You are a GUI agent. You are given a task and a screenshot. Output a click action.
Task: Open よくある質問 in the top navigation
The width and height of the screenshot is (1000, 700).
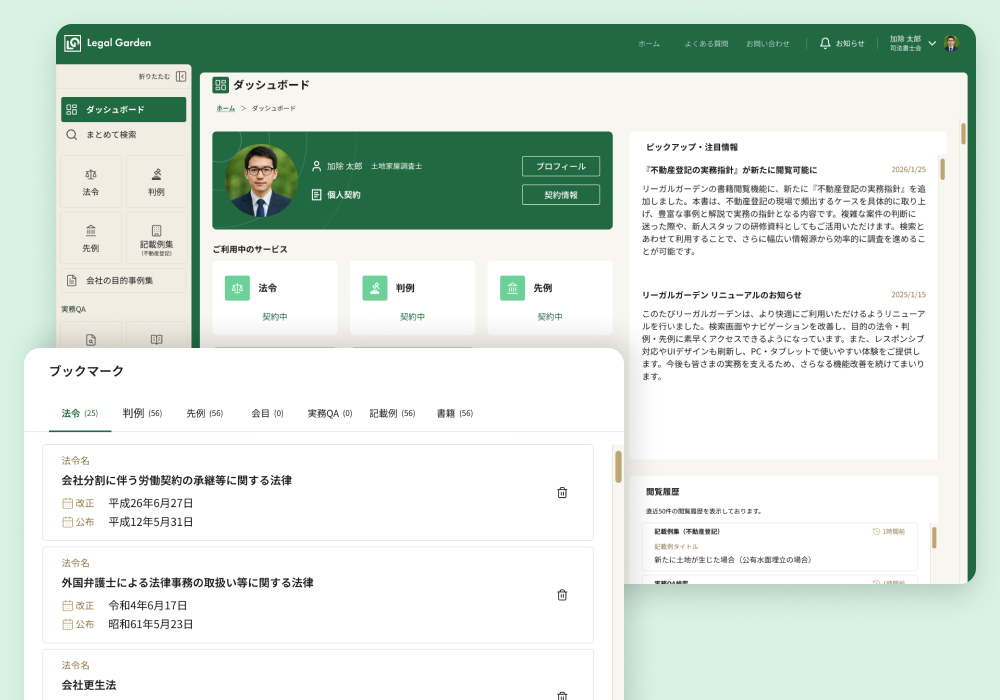[x=706, y=44]
